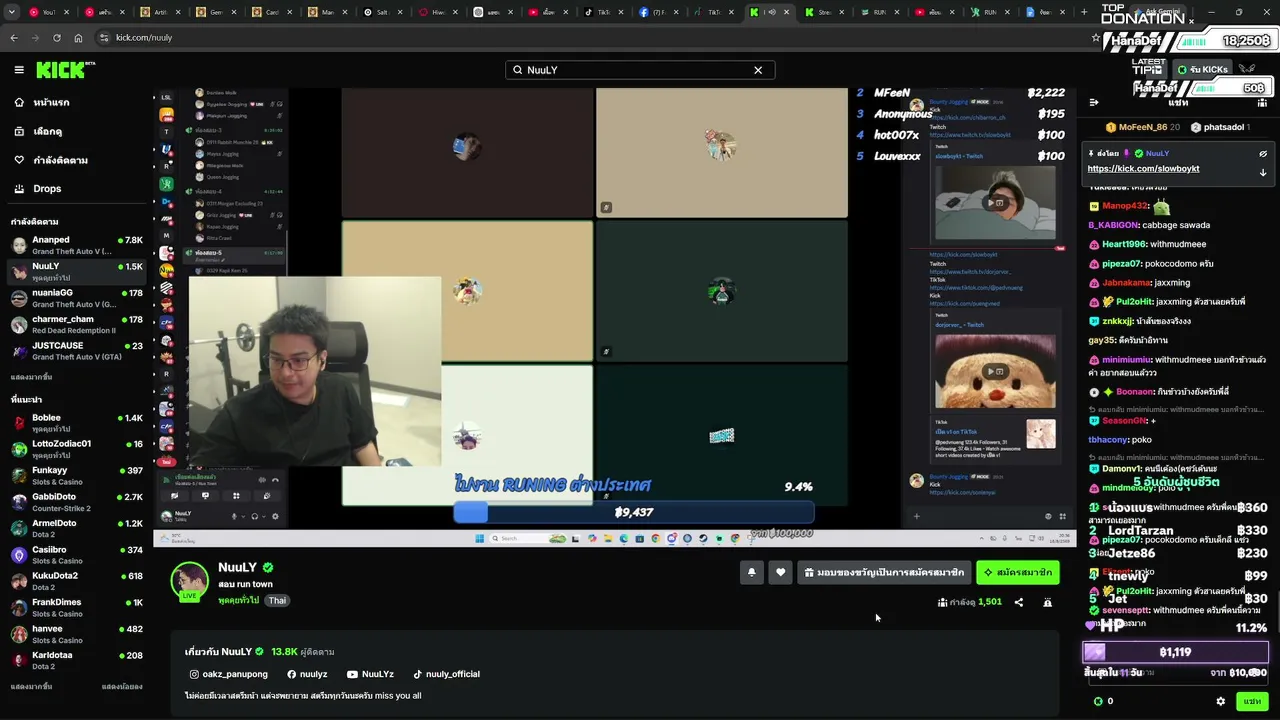Go back in browser
This screenshot has height=720, width=1280.
coord(14,37)
